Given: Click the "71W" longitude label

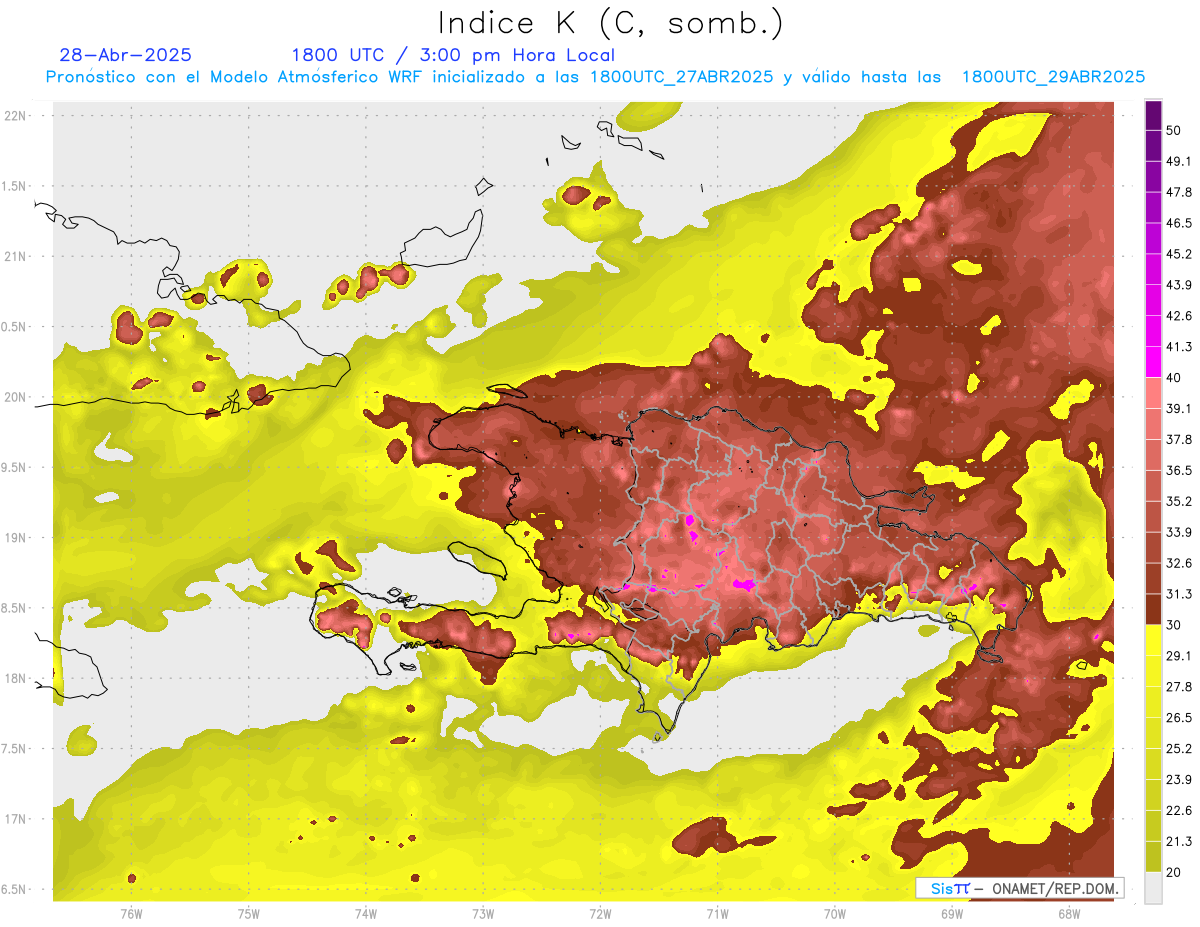Looking at the screenshot, I should pos(717,913).
